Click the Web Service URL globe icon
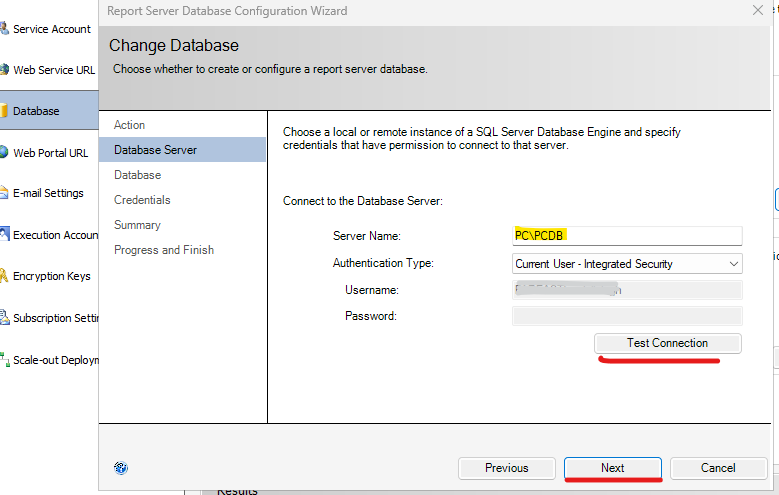 click(4, 69)
